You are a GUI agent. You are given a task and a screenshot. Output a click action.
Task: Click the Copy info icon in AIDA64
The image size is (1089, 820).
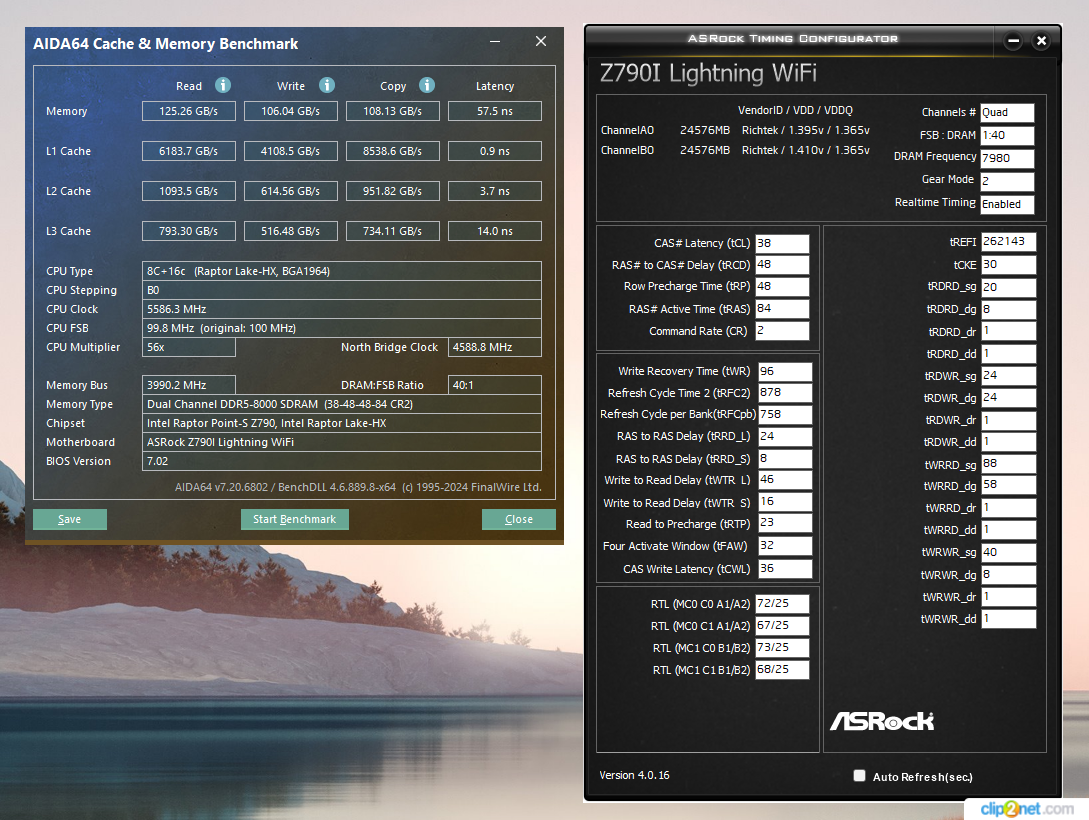pos(426,85)
